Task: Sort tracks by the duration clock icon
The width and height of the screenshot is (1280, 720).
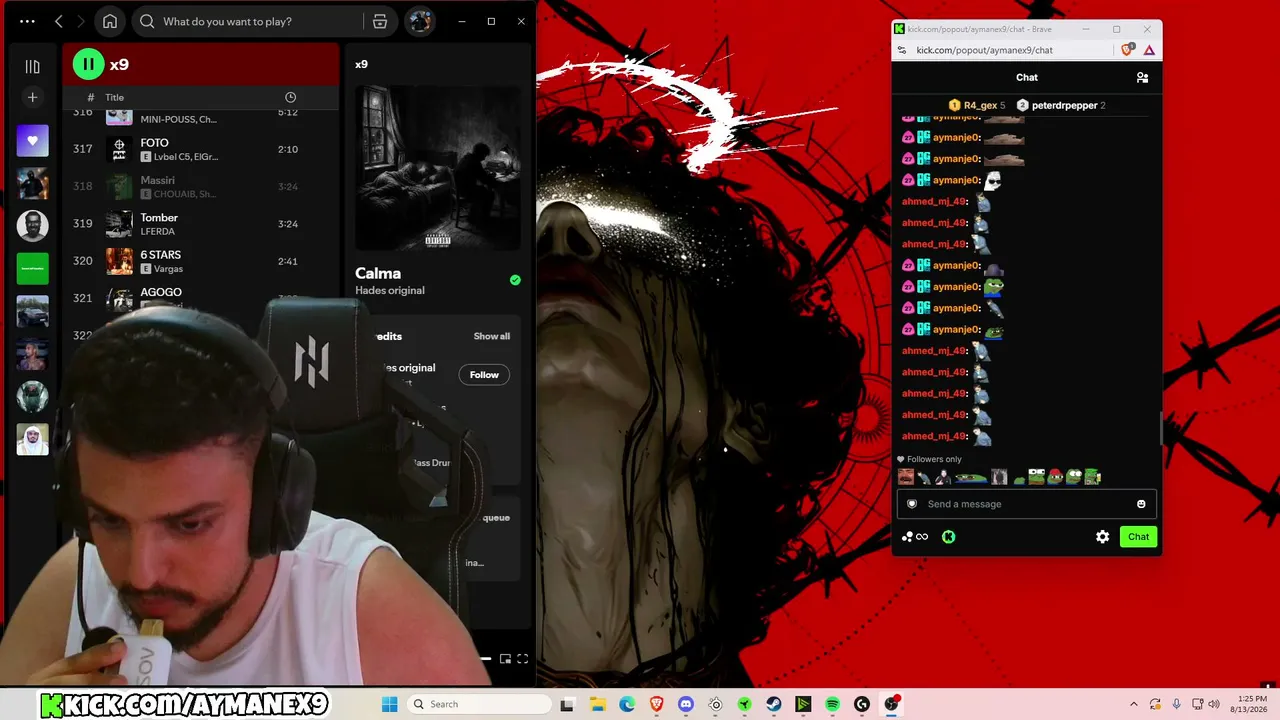Action: click(x=290, y=97)
